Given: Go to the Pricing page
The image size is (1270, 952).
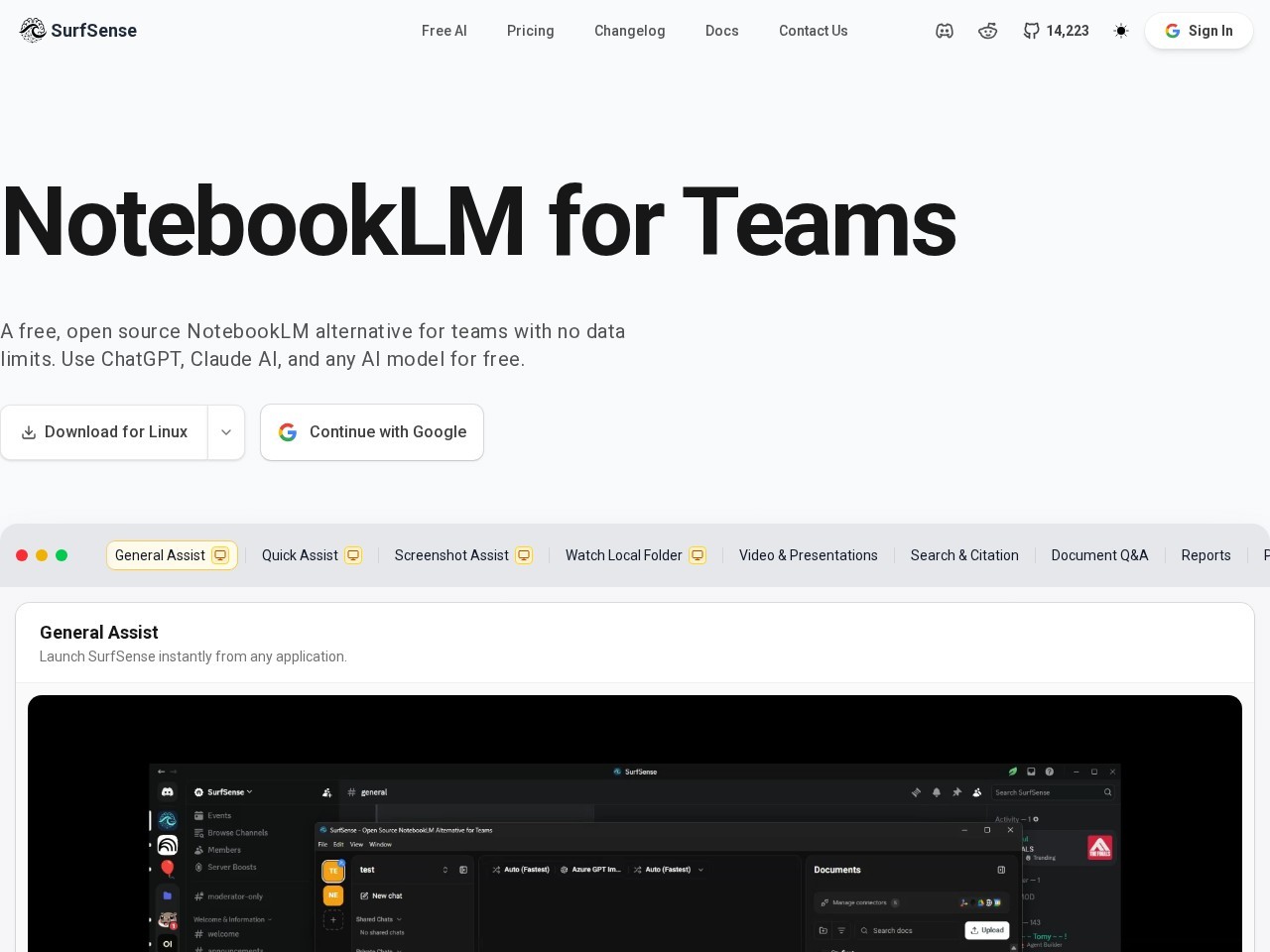Looking at the screenshot, I should pos(531,31).
